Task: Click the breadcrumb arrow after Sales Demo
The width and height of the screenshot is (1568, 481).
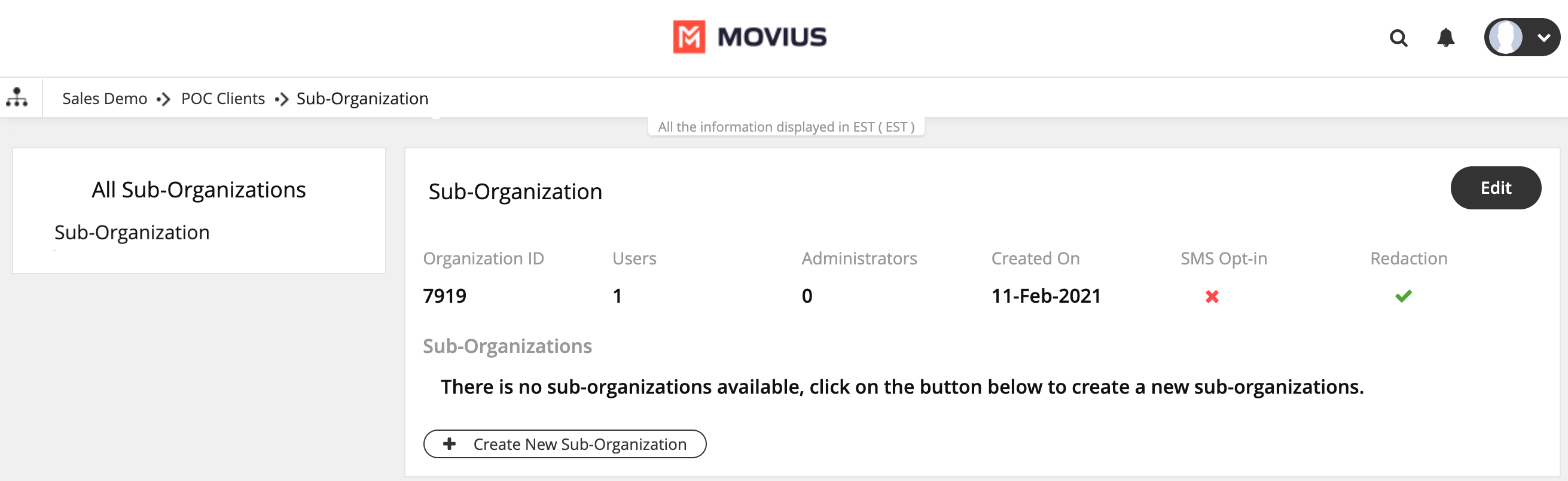Action: (x=163, y=99)
